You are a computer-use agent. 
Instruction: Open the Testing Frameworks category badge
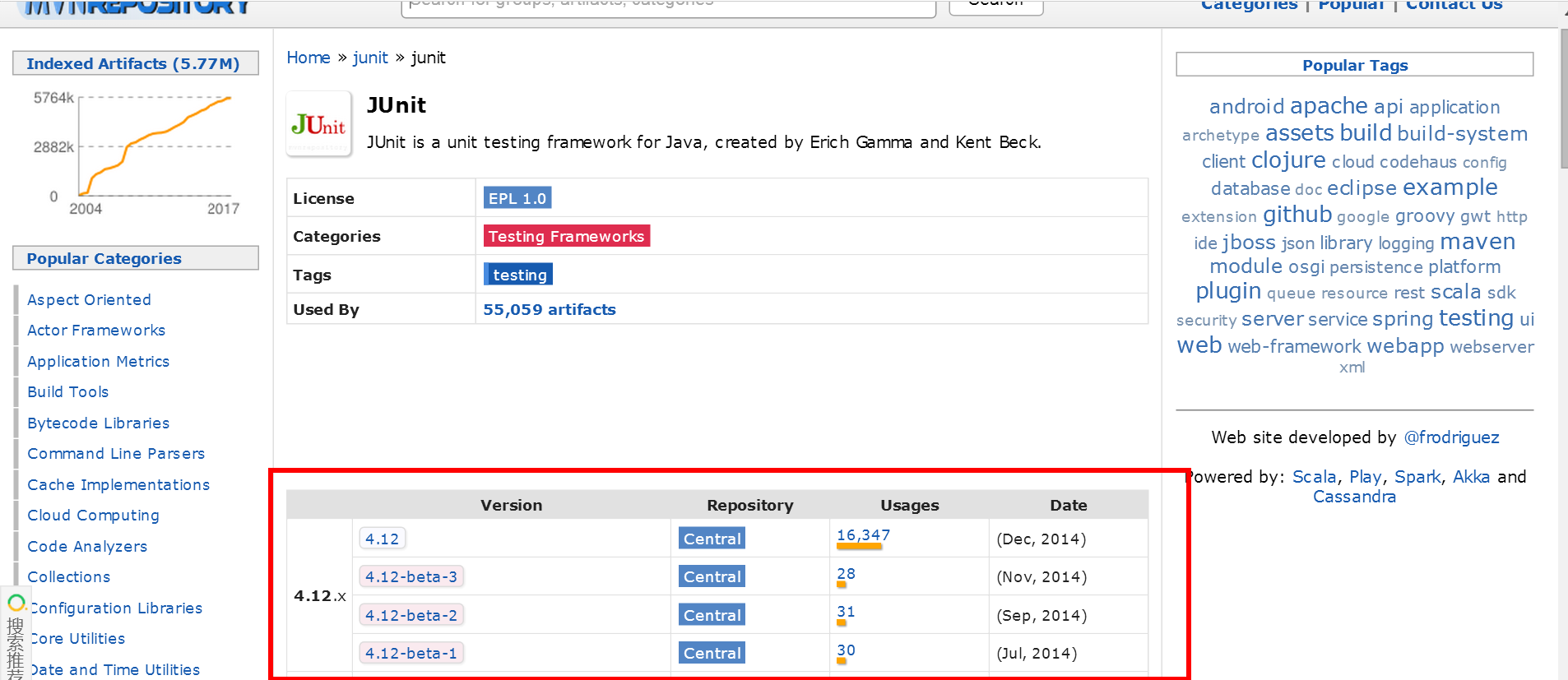pyautogui.click(x=567, y=236)
